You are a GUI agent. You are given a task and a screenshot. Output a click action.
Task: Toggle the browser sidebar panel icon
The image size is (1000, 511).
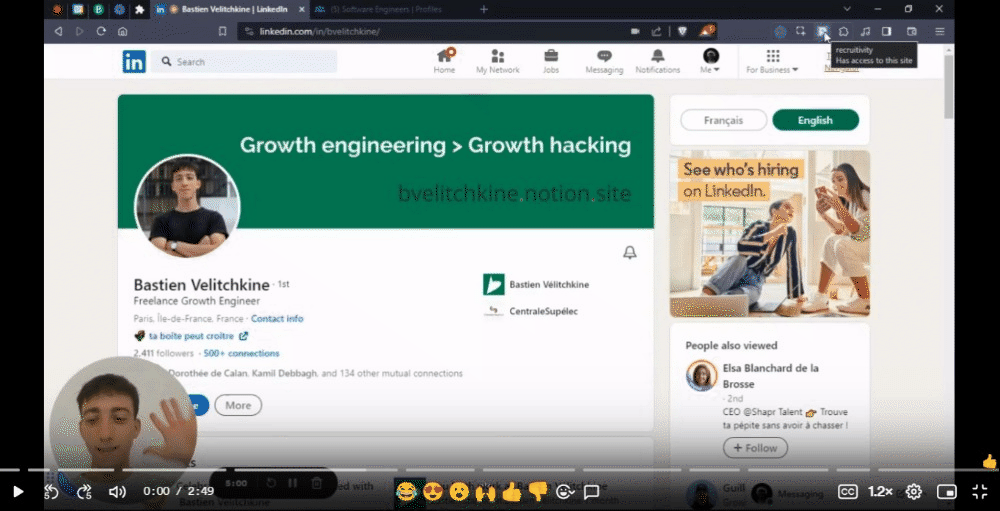[886, 31]
